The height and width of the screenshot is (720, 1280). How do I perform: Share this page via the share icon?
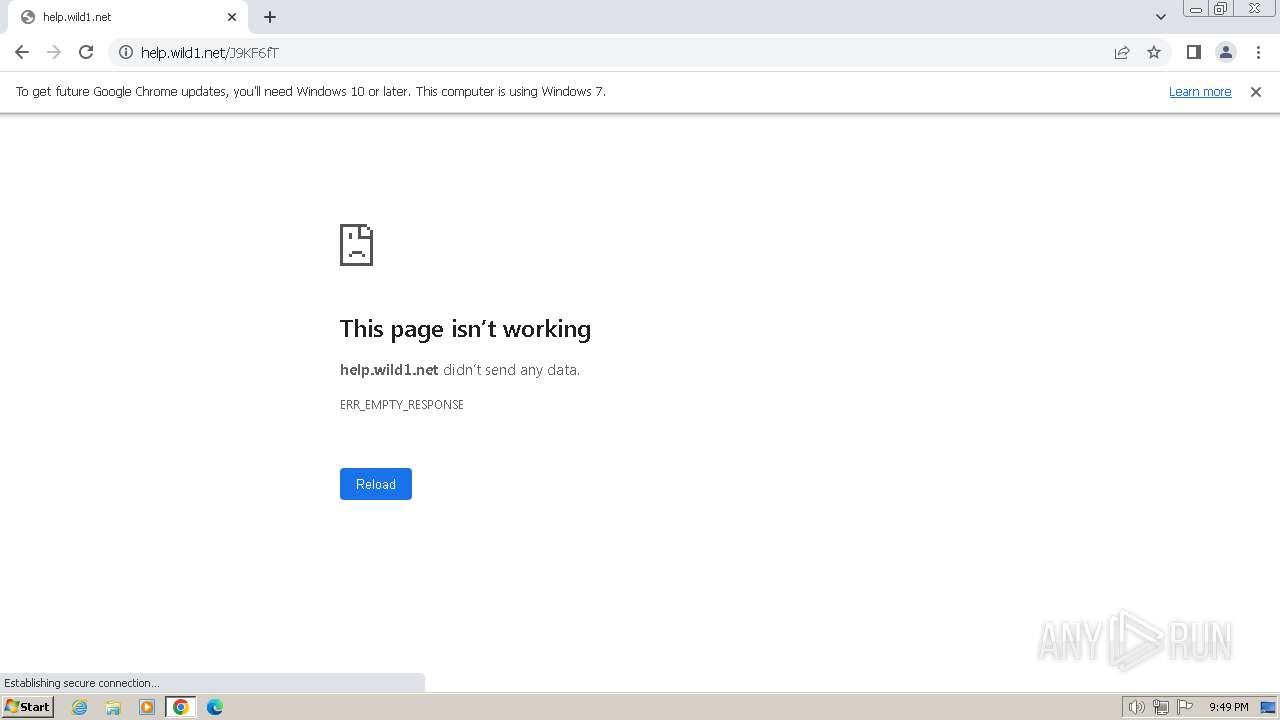1122,52
